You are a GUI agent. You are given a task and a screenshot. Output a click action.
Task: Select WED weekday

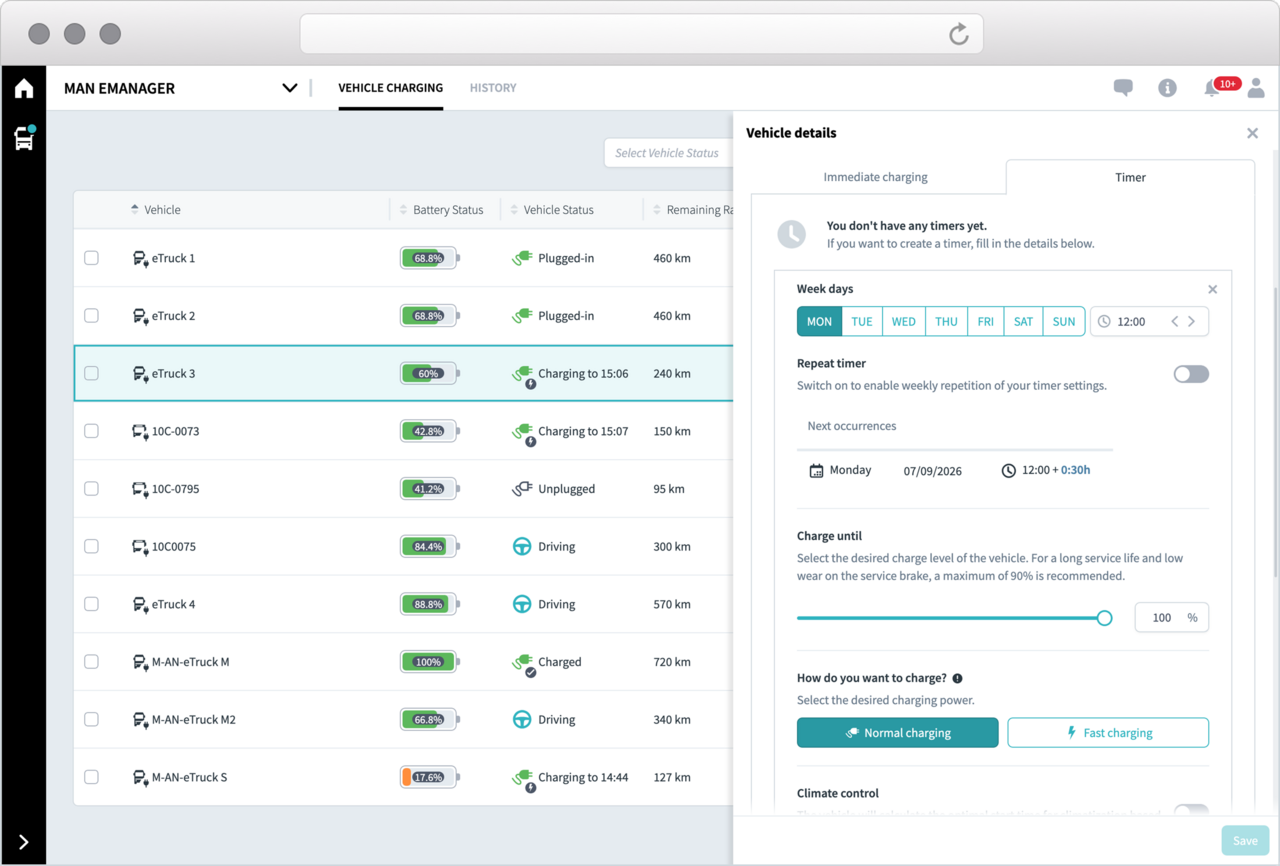904,321
